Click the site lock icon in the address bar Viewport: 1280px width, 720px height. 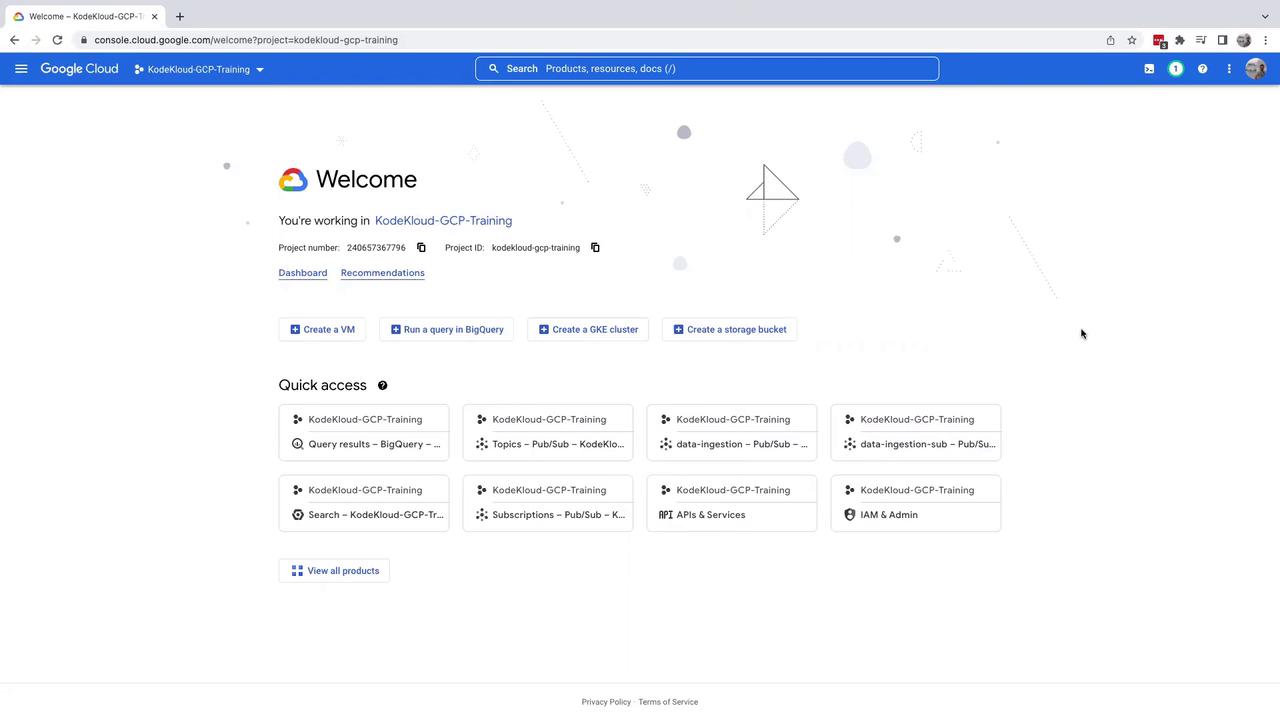(x=85, y=40)
